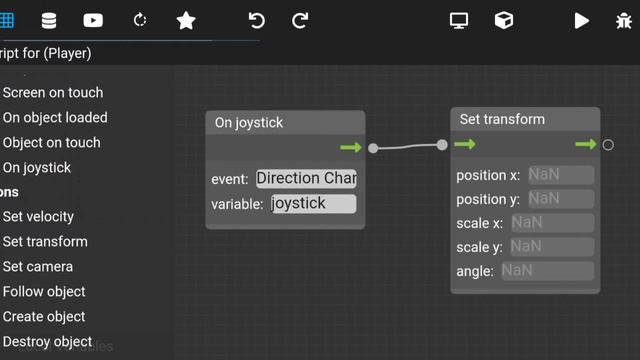Click the angle input field
This screenshot has height=360, width=640.
(548, 271)
